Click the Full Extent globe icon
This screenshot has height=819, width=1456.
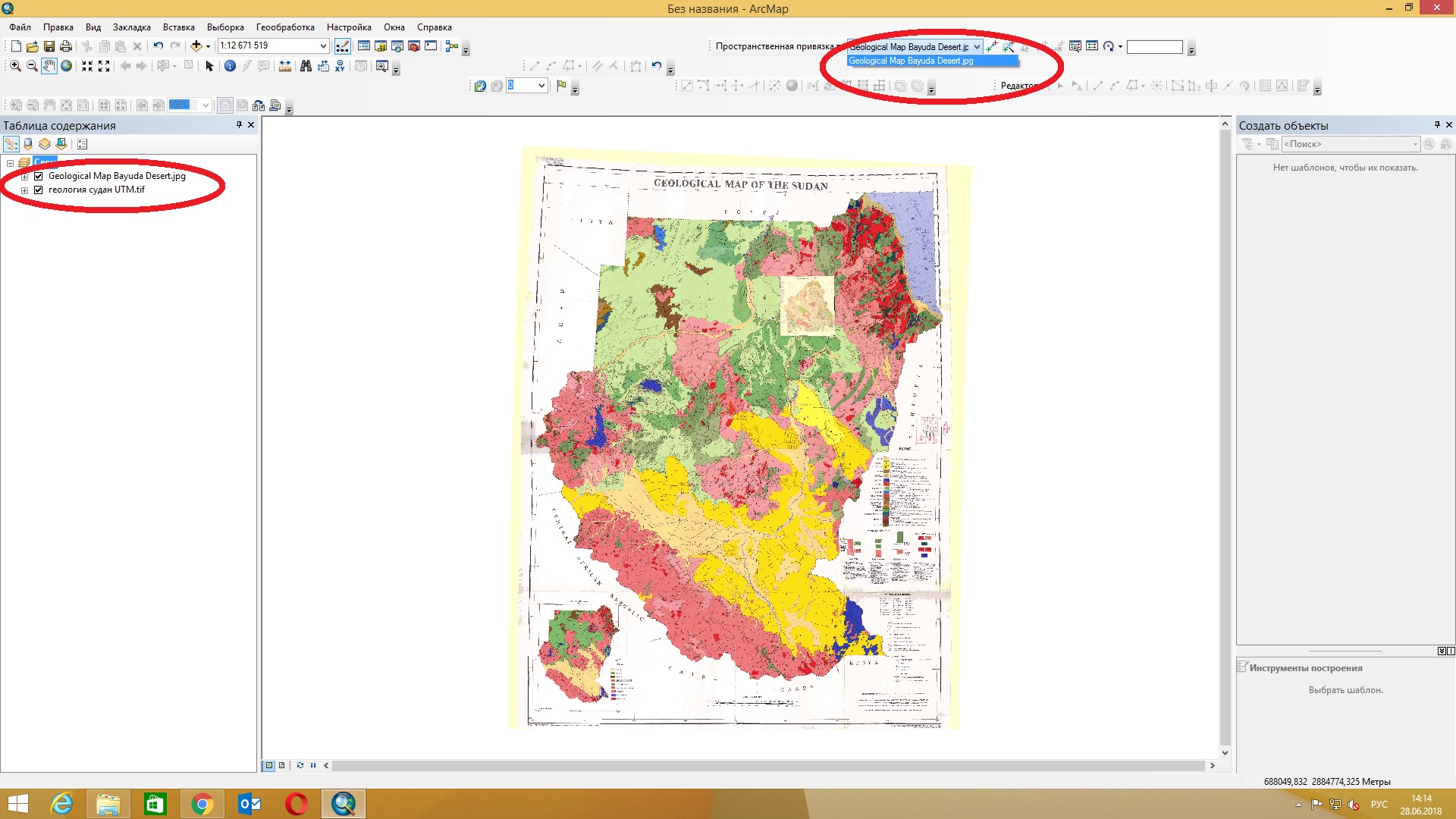coord(67,66)
